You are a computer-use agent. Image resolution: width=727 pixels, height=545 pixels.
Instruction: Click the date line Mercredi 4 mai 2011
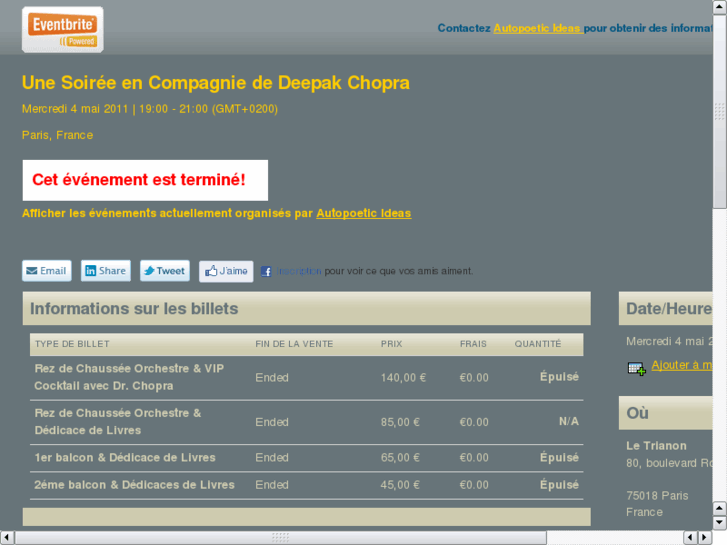[150, 109]
